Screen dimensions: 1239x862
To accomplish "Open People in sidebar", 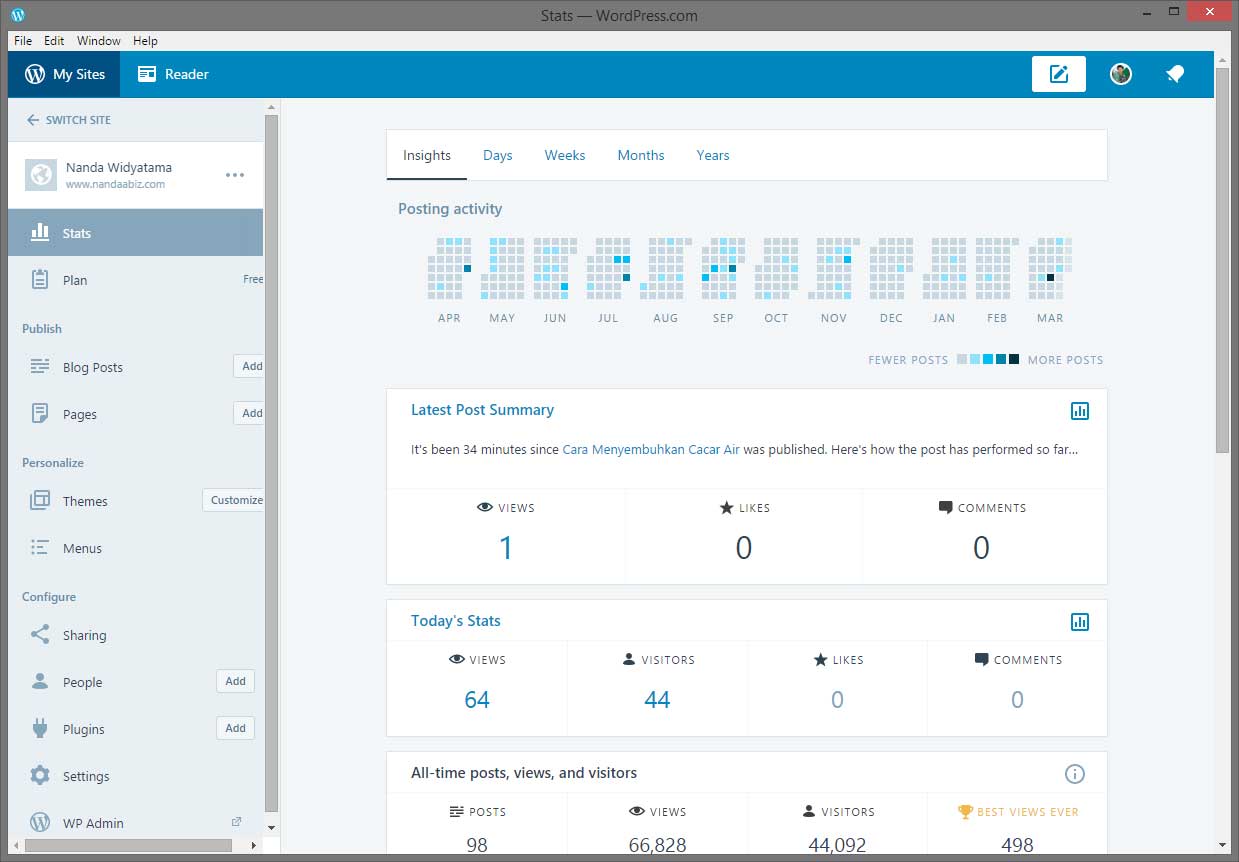I will (82, 682).
